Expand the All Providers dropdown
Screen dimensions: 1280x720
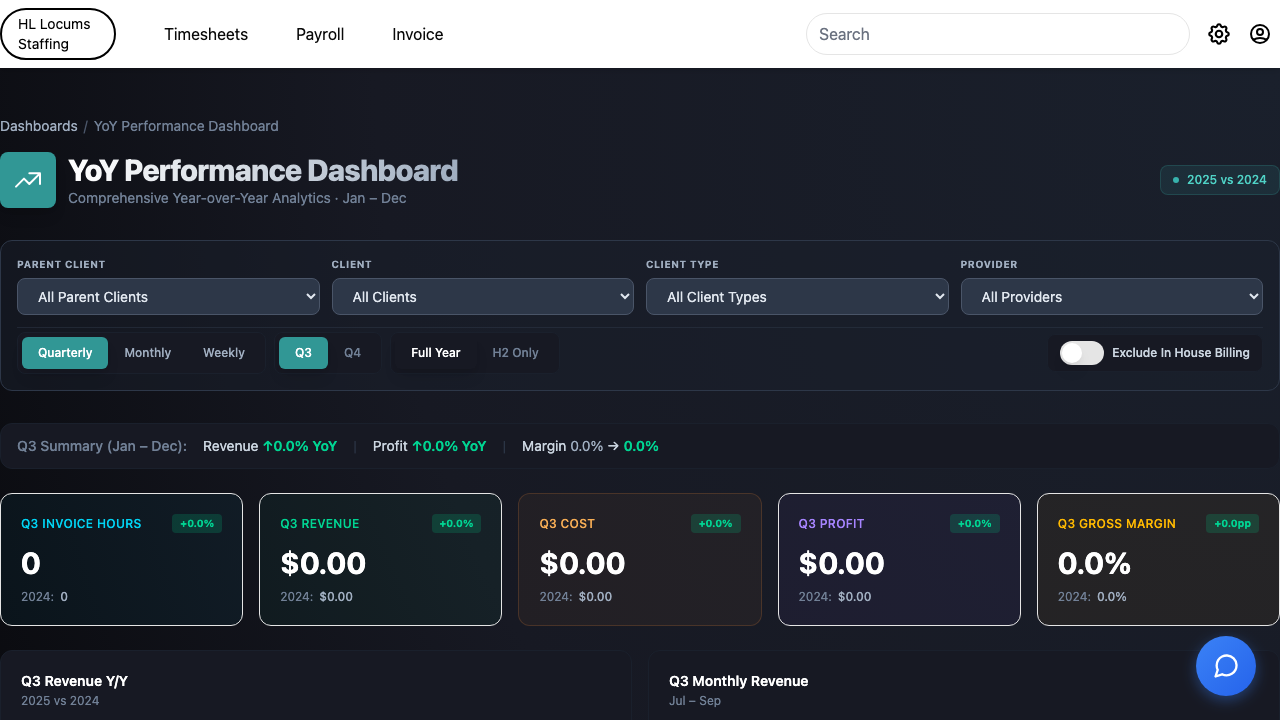(1112, 297)
